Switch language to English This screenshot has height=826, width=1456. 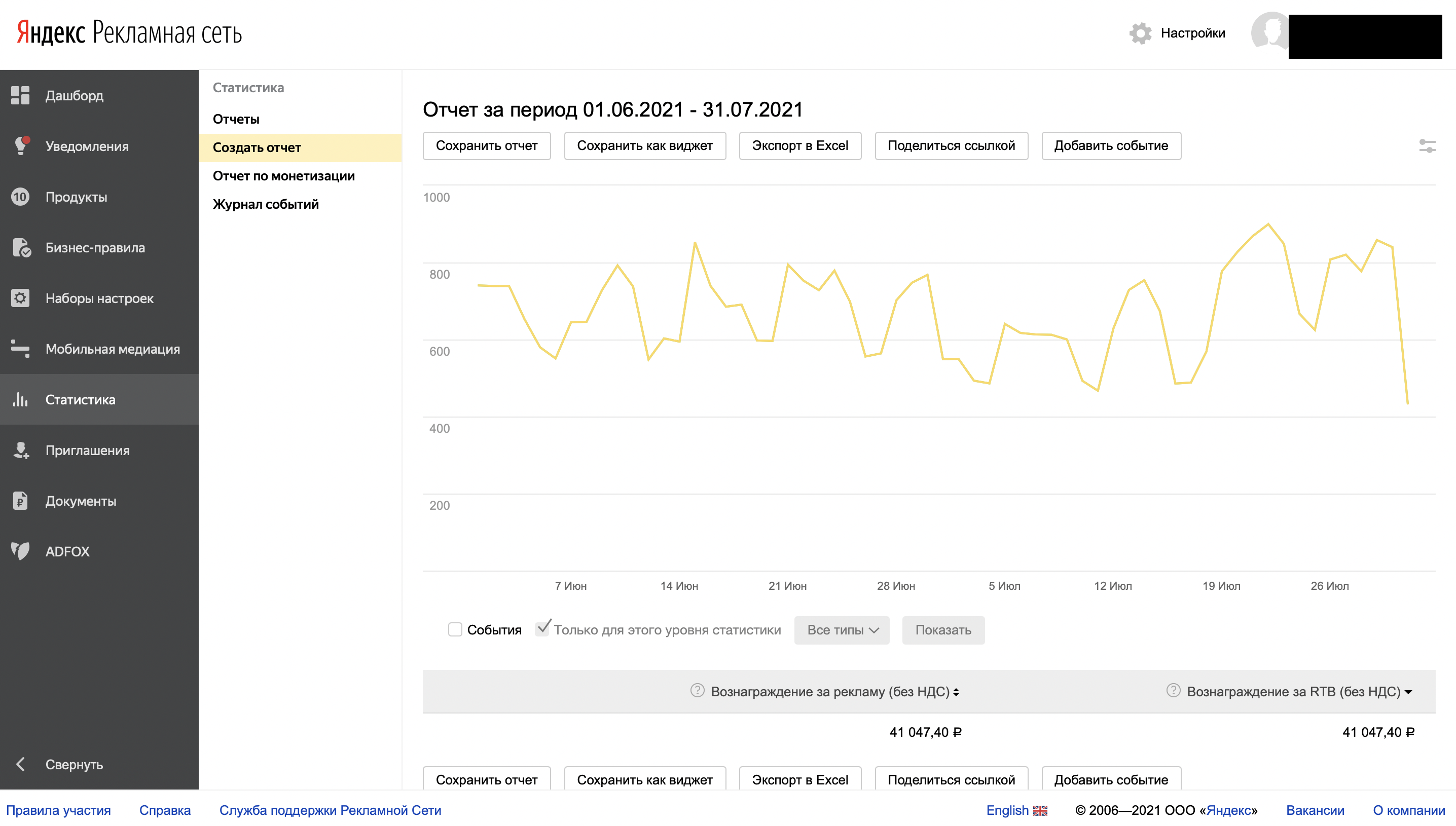(1007, 810)
